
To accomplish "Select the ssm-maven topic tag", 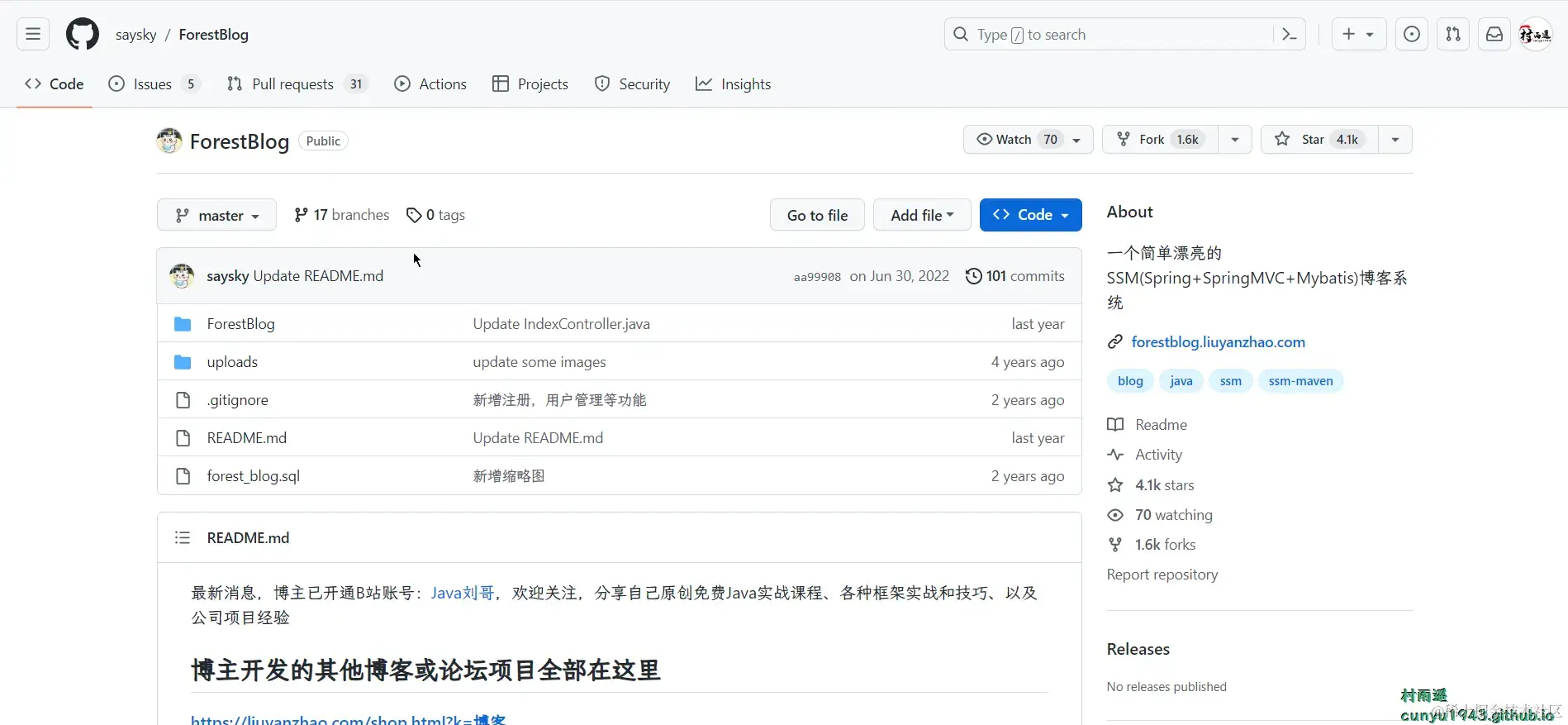I will [x=1300, y=381].
